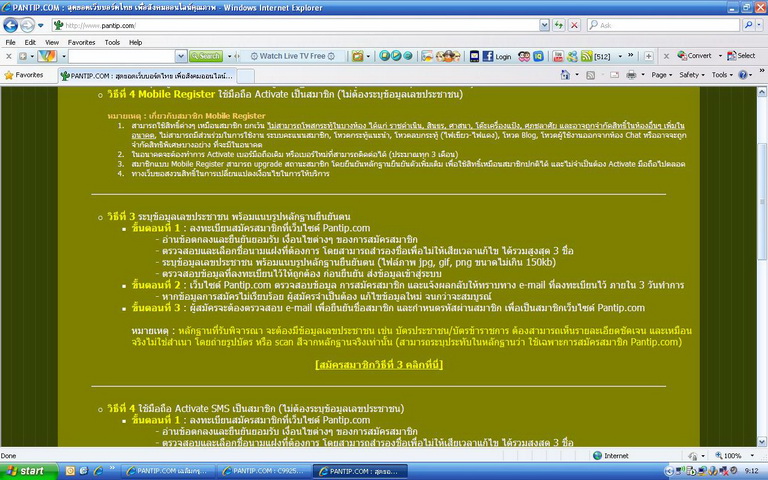Open a new blank tab
The height and width of the screenshot is (480, 768).
point(245,76)
